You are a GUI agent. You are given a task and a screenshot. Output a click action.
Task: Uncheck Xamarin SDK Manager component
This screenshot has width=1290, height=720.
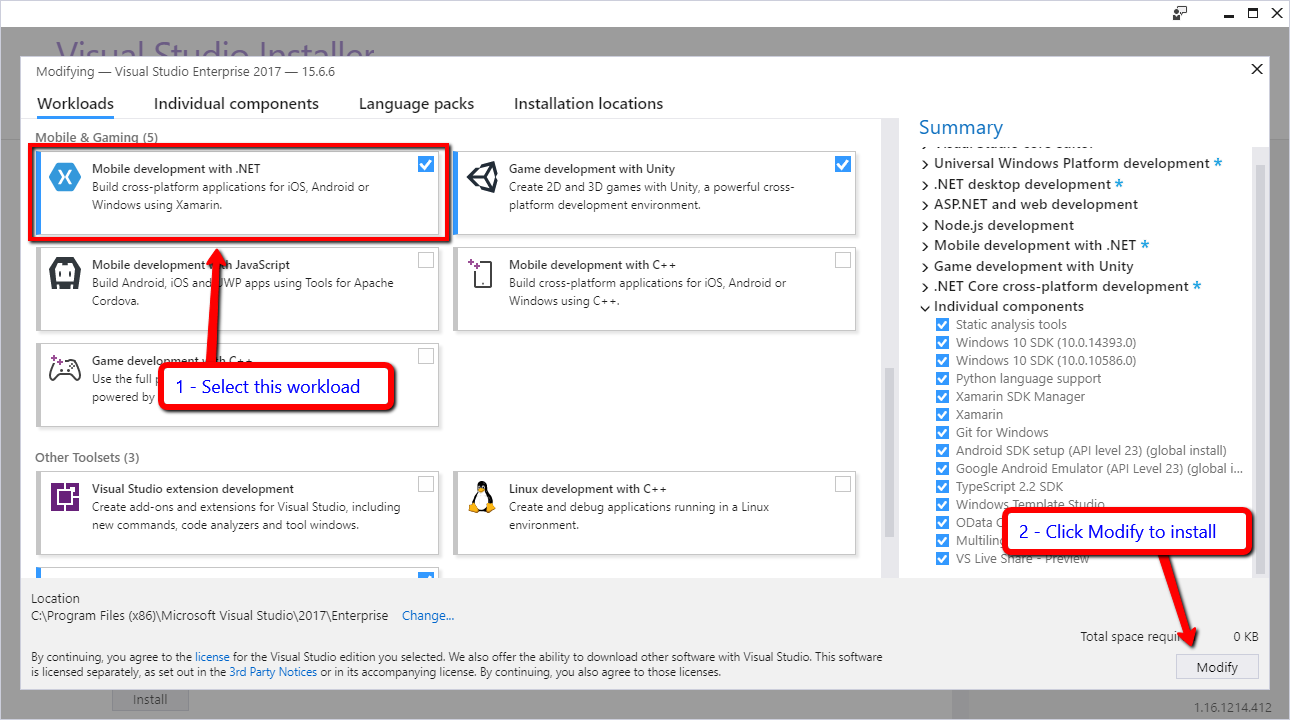[x=942, y=397]
